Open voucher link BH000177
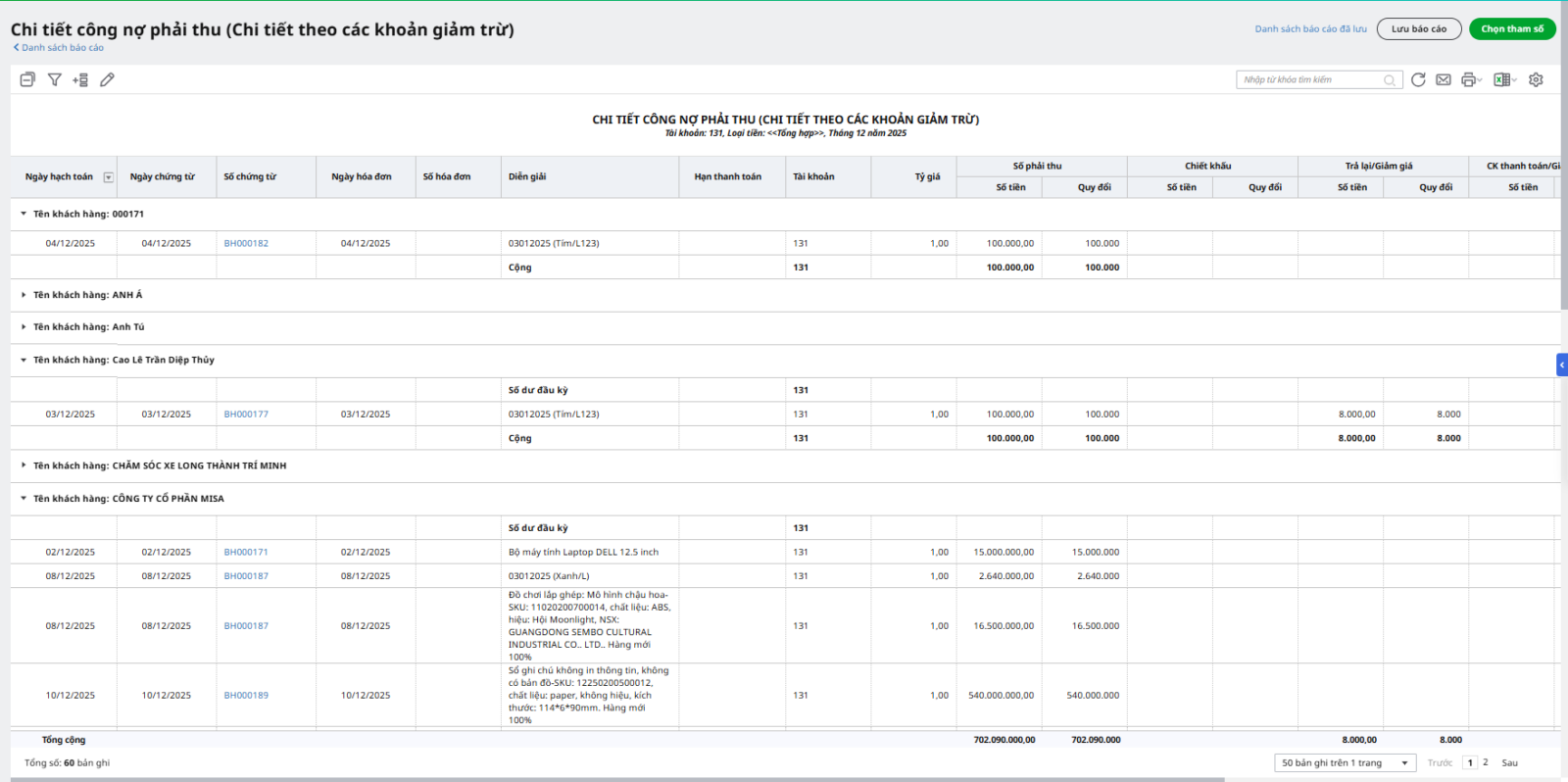 pos(246,415)
